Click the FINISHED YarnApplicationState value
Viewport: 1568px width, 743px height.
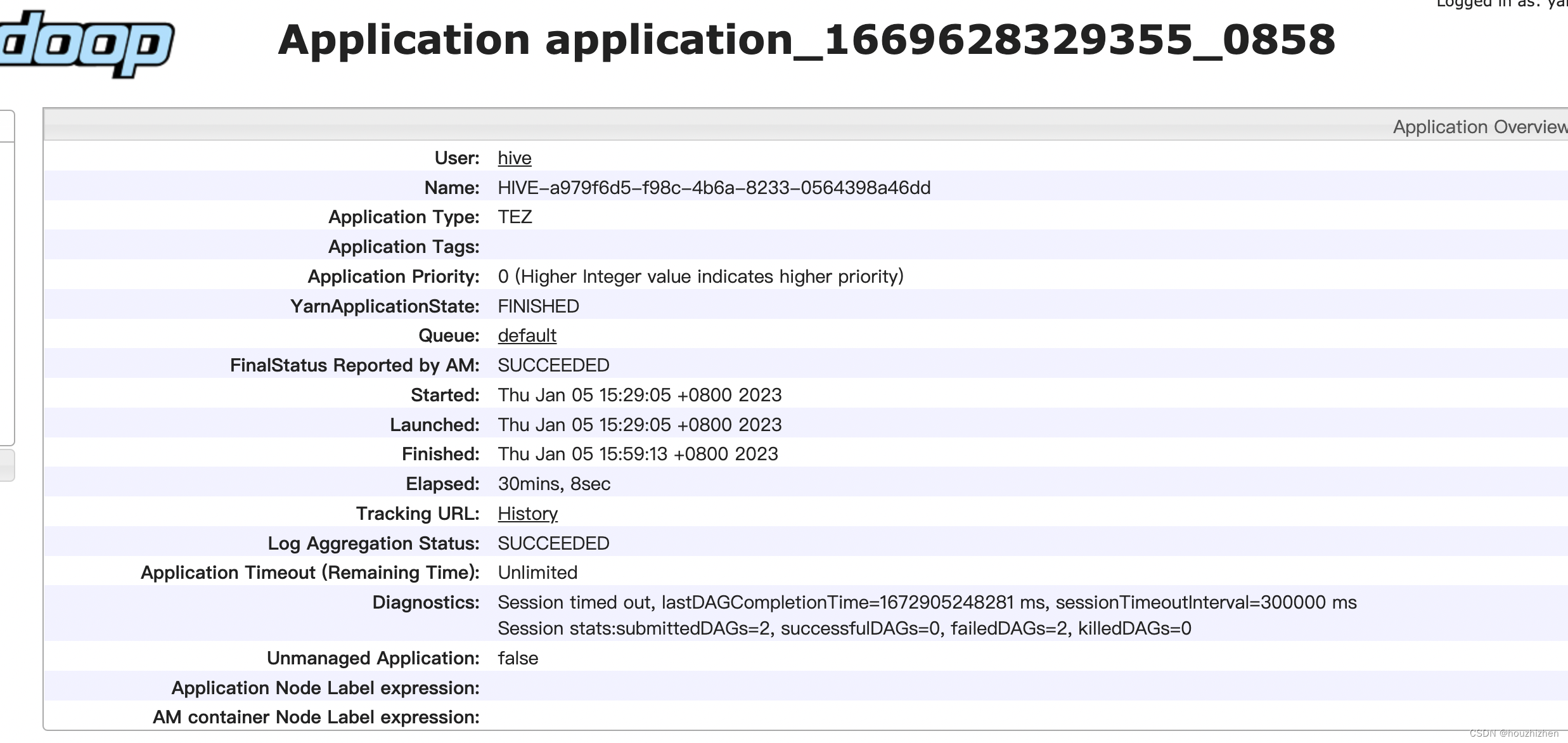[x=538, y=306]
